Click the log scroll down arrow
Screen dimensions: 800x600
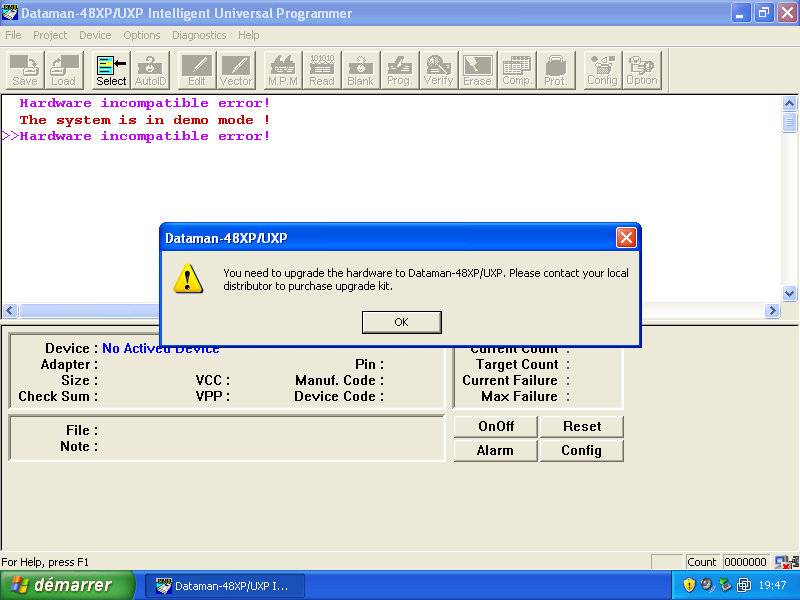(x=789, y=293)
